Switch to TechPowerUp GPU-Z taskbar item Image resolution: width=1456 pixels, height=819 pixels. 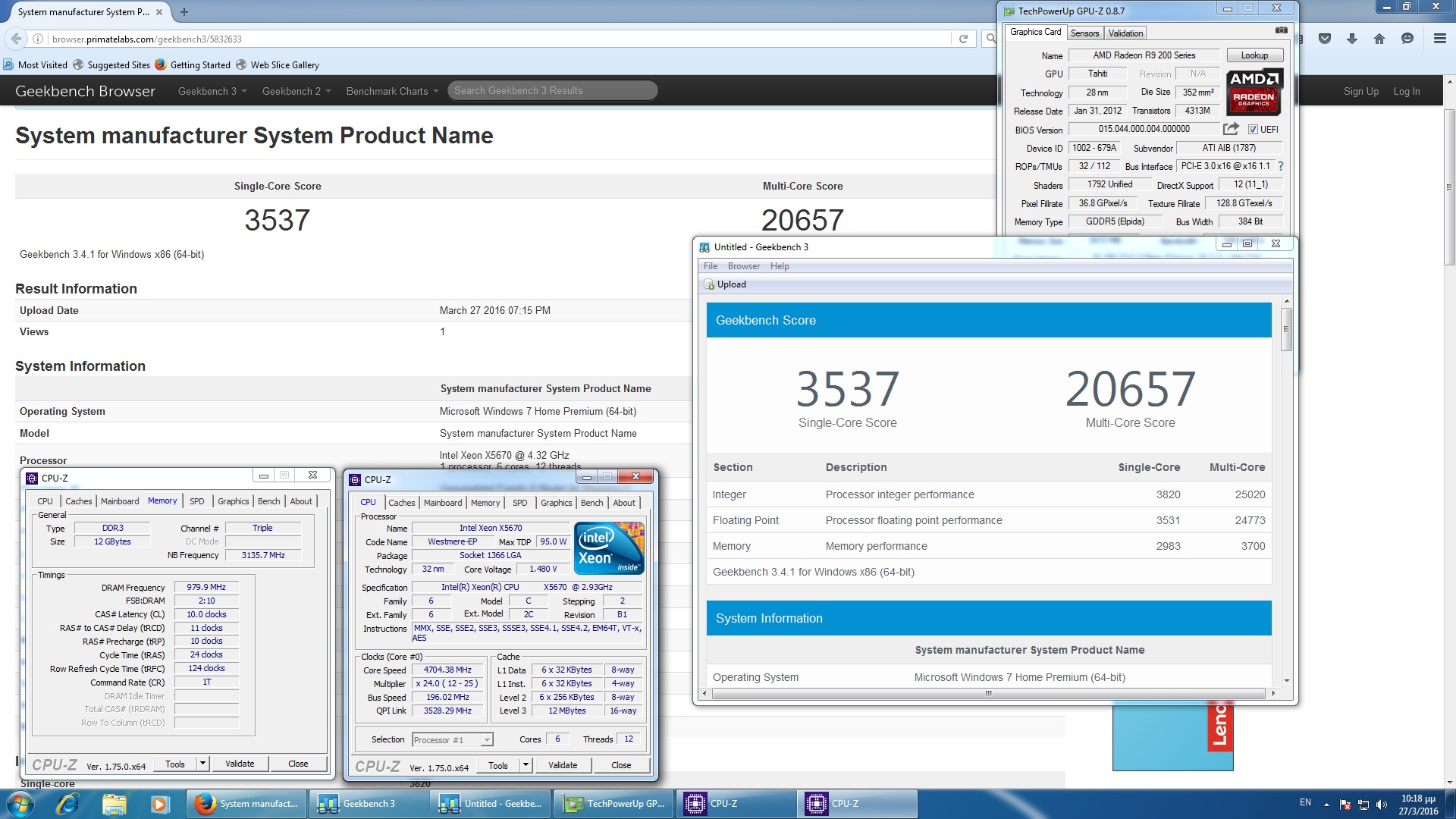click(x=614, y=804)
